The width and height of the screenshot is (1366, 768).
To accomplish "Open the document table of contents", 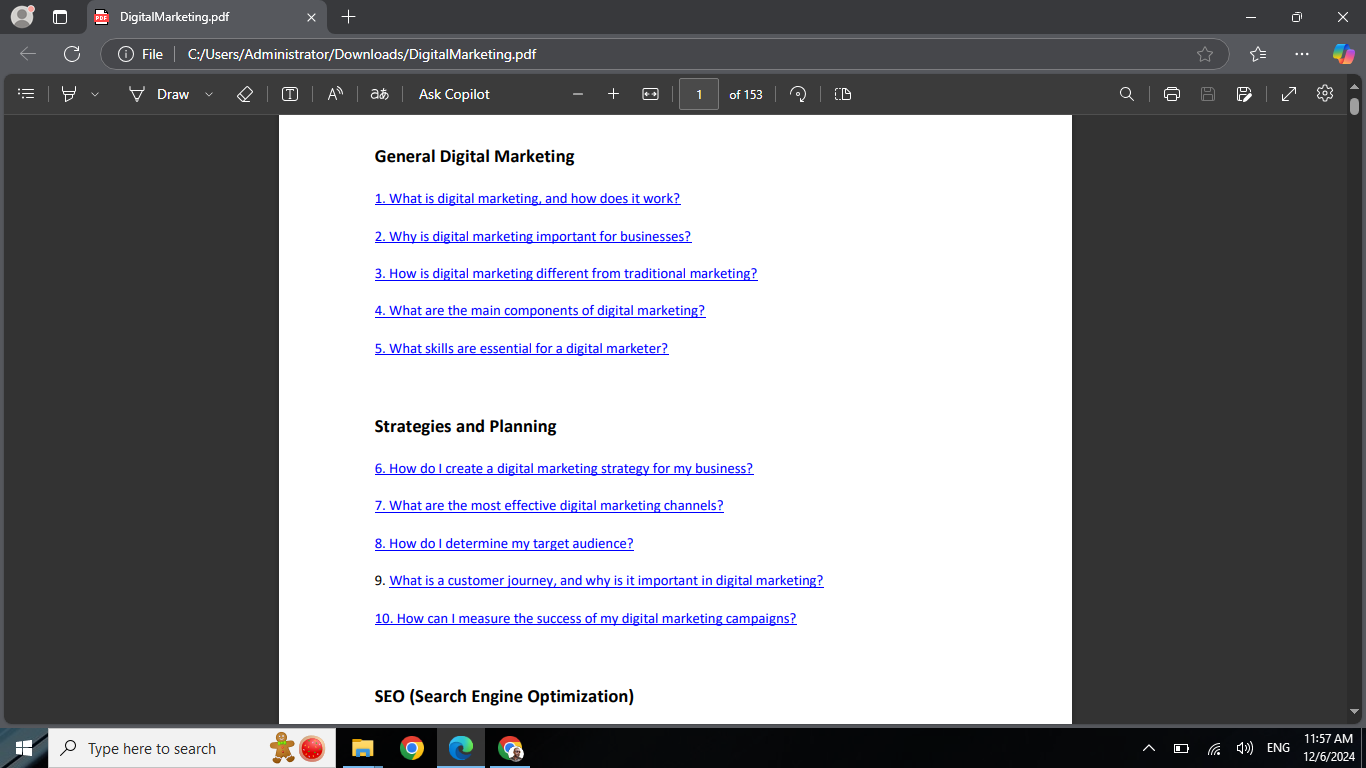I will (26, 93).
